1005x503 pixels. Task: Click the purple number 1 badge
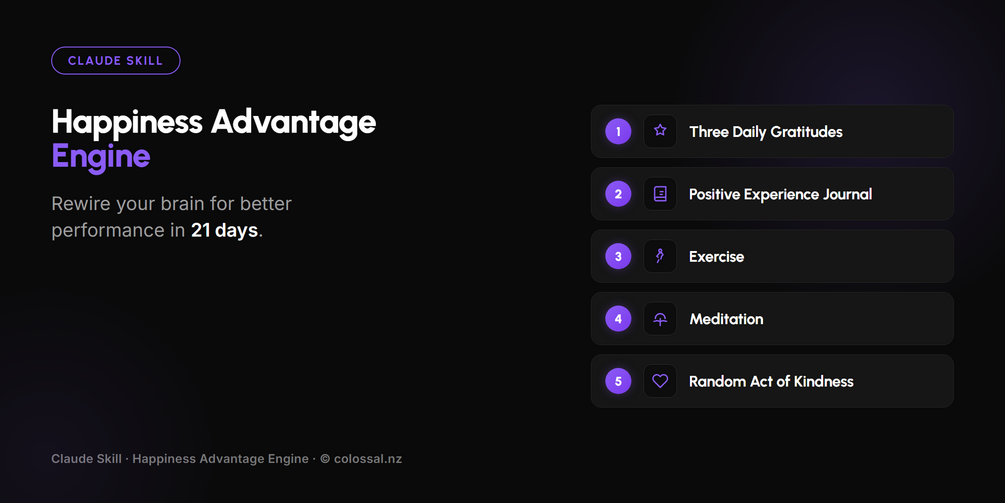pyautogui.click(x=618, y=131)
